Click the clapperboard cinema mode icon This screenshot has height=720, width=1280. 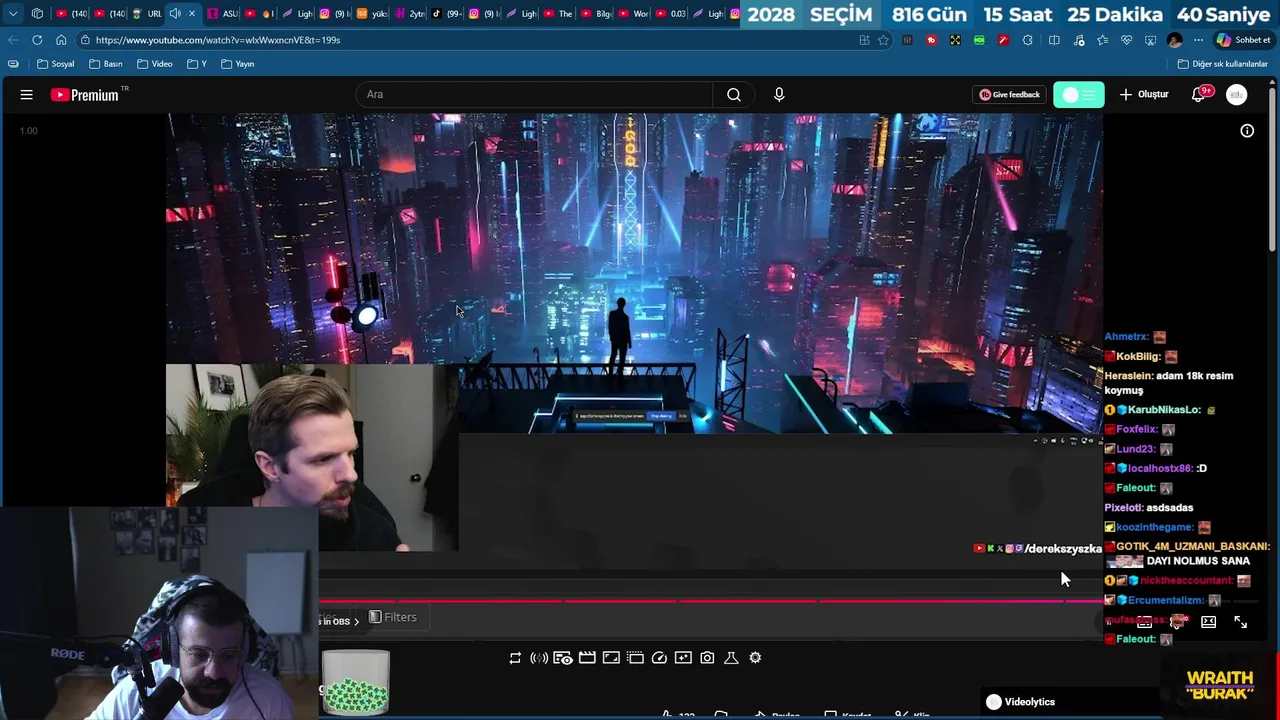[x=587, y=658]
